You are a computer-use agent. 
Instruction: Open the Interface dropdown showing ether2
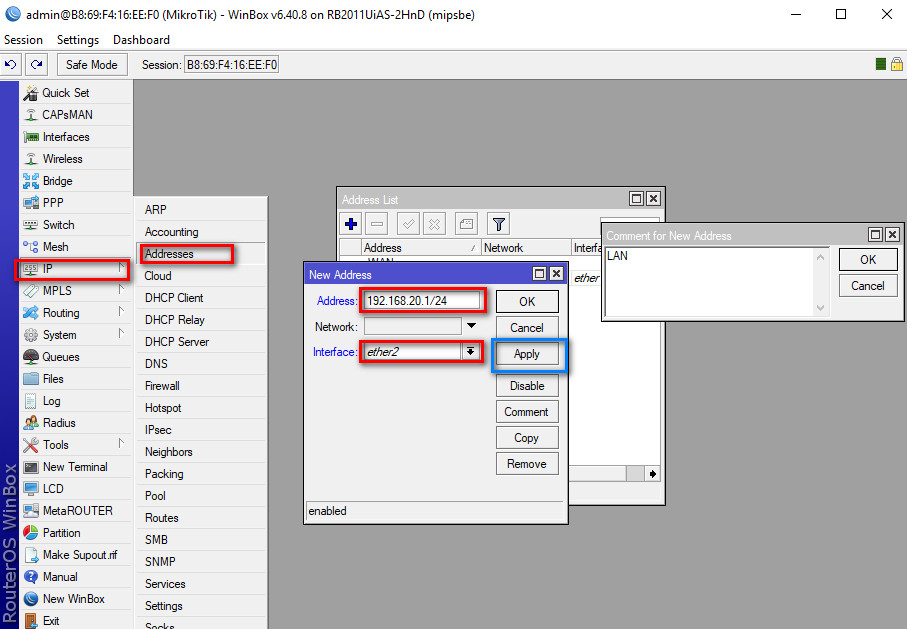[469, 352]
